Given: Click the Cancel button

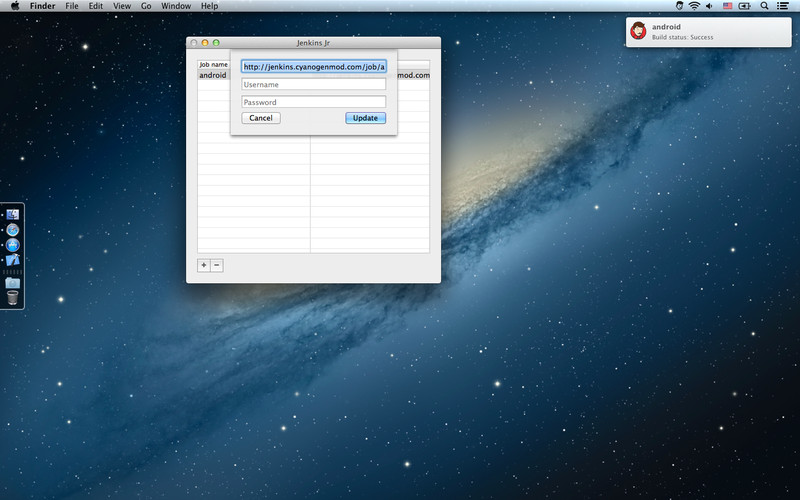Looking at the screenshot, I should click(x=261, y=118).
